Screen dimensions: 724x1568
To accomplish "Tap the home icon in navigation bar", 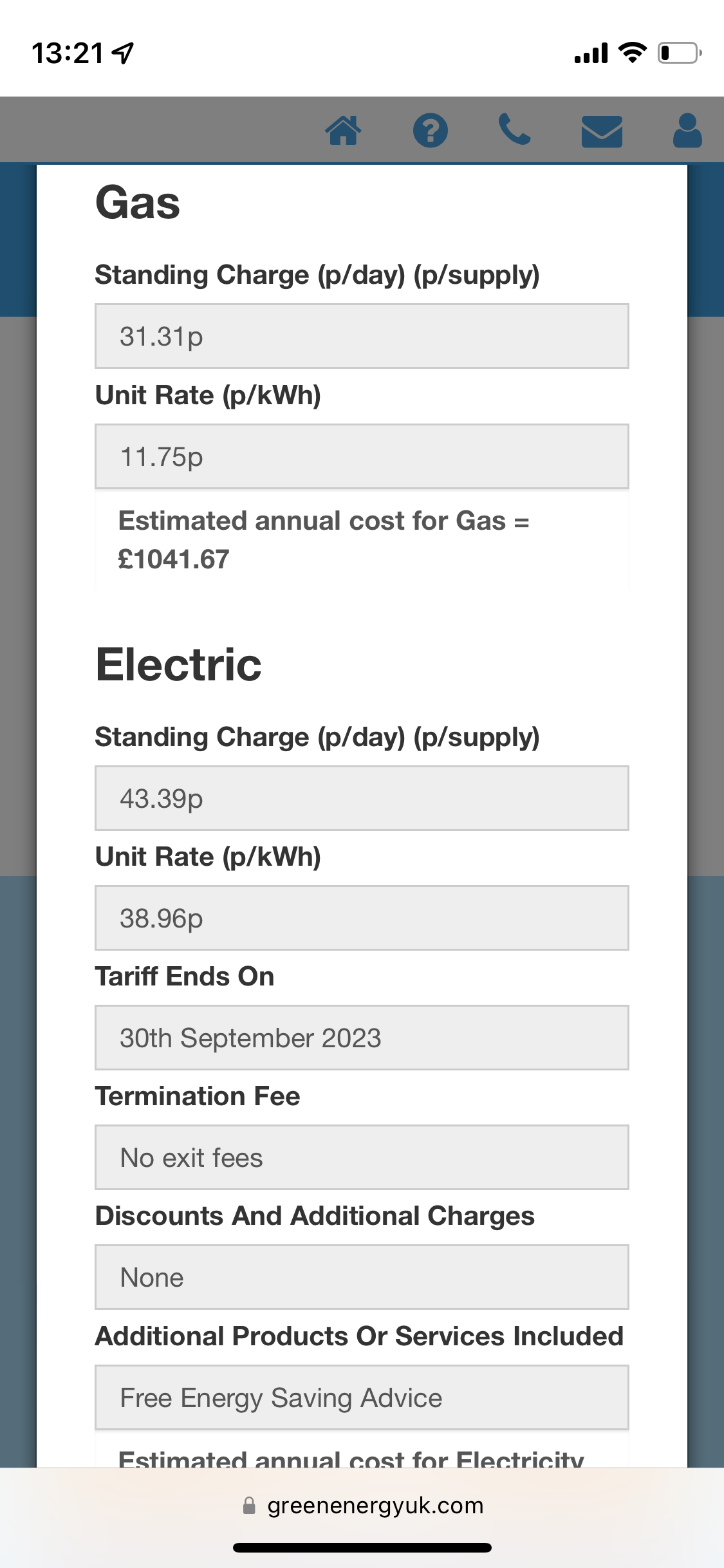I will [343, 131].
